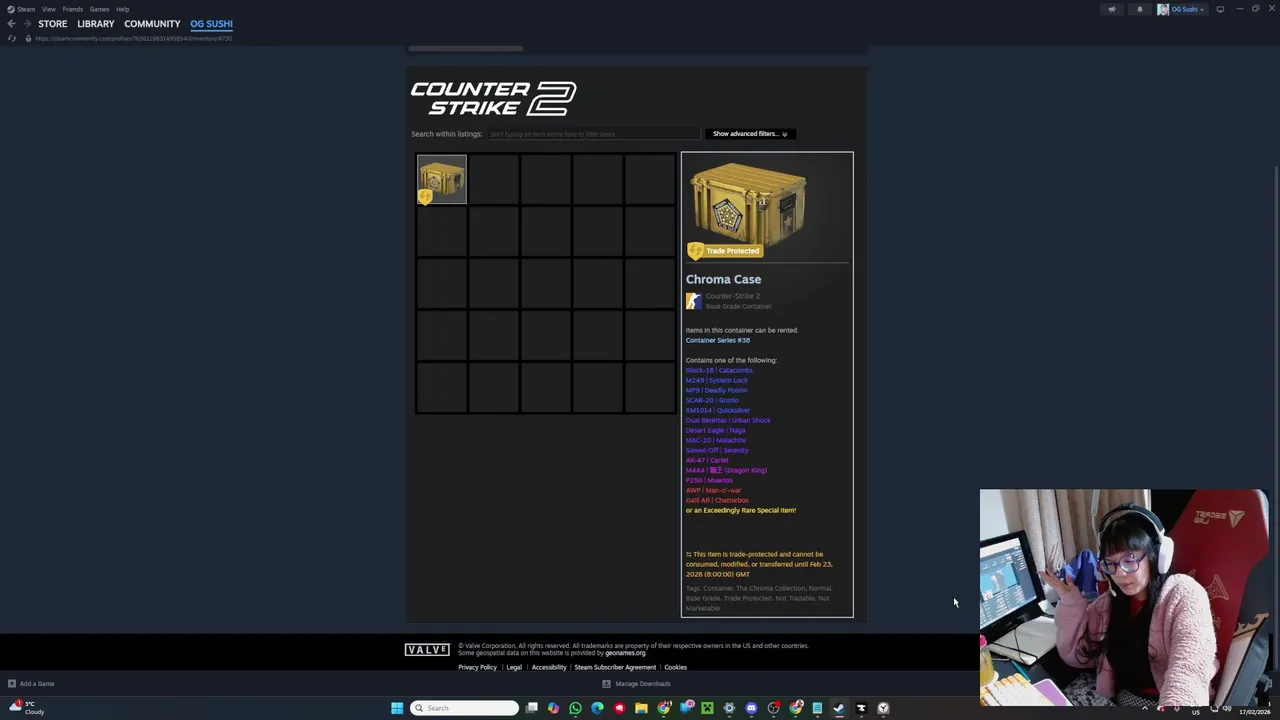Click Galil AR | Chatterbox entry

point(717,500)
